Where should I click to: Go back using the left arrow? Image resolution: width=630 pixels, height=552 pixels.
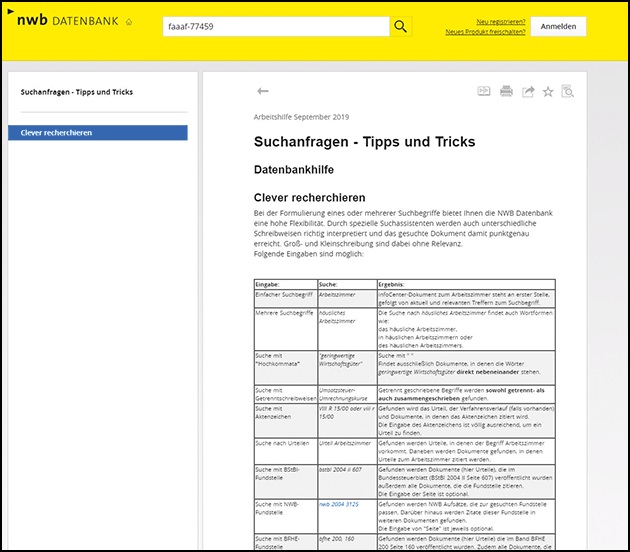pyautogui.click(x=263, y=91)
